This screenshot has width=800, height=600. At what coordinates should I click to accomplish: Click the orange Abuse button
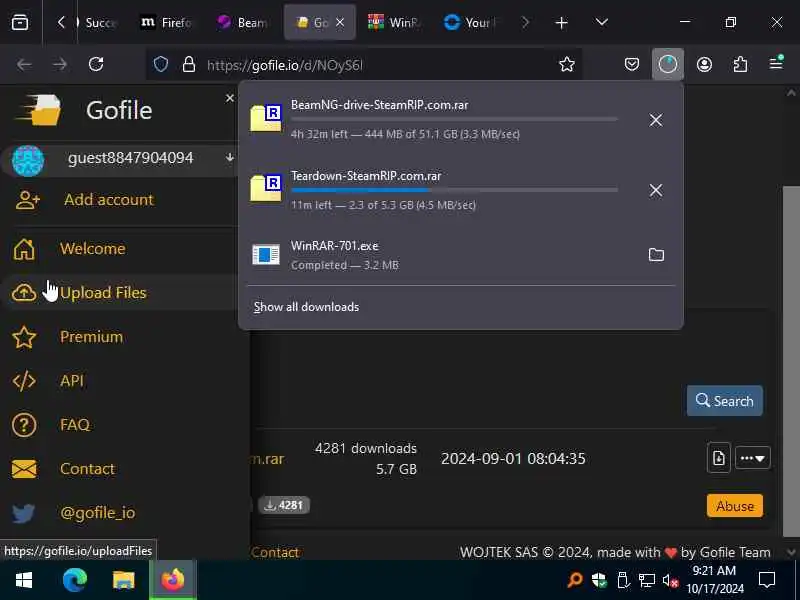point(735,506)
